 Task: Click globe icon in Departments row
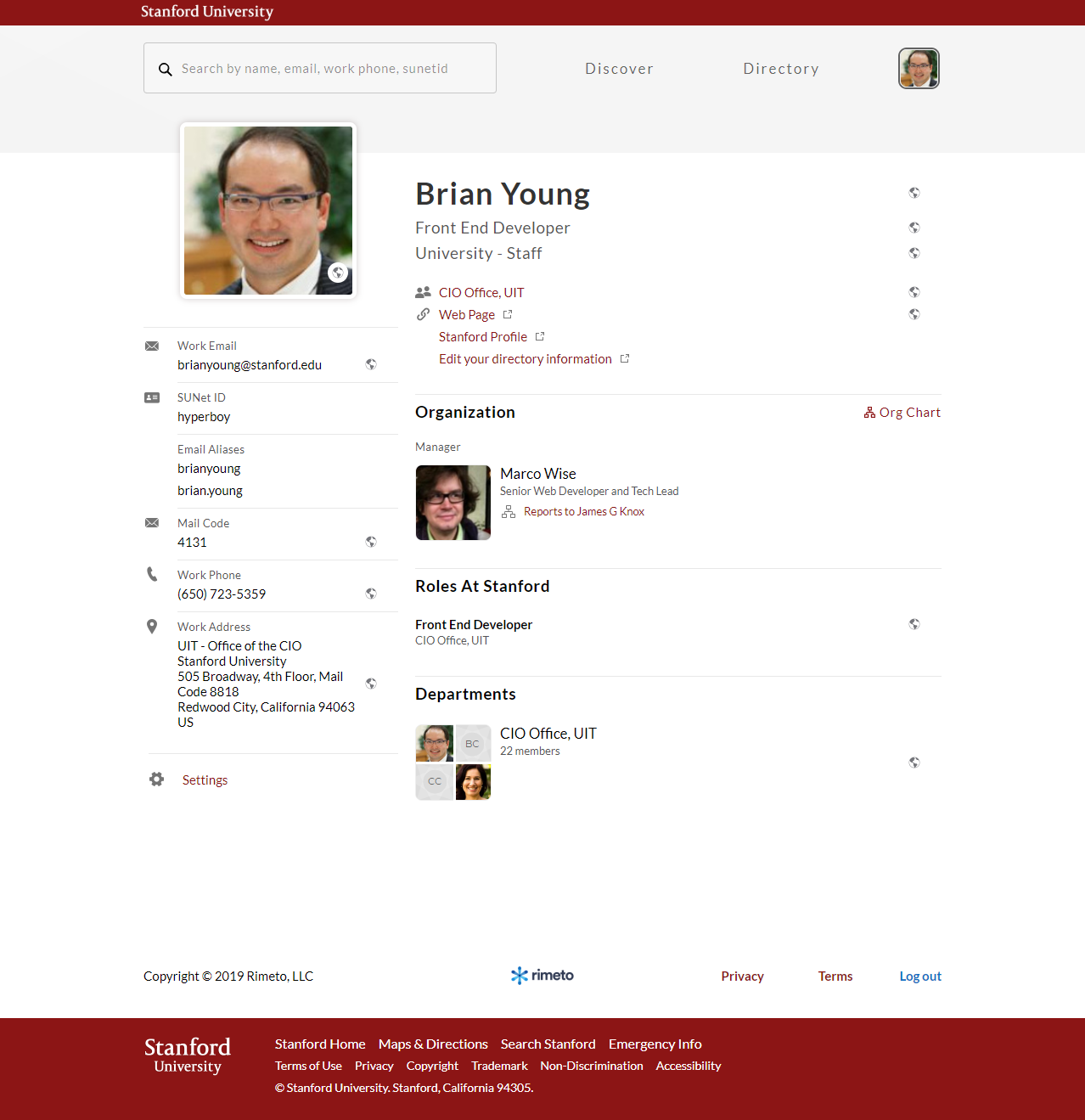tap(914, 763)
